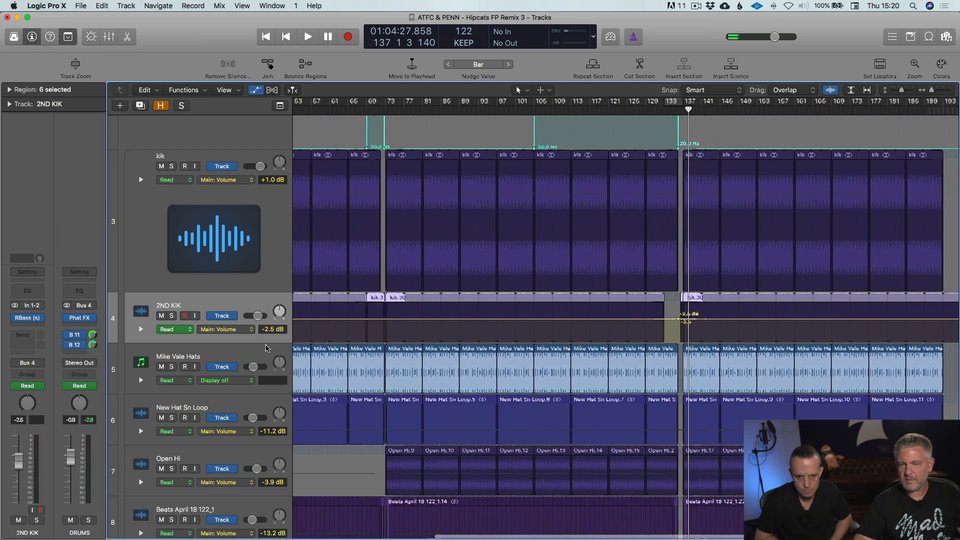Click Insert Silence toolbar icon
Screen dimensions: 960x540
[730, 64]
